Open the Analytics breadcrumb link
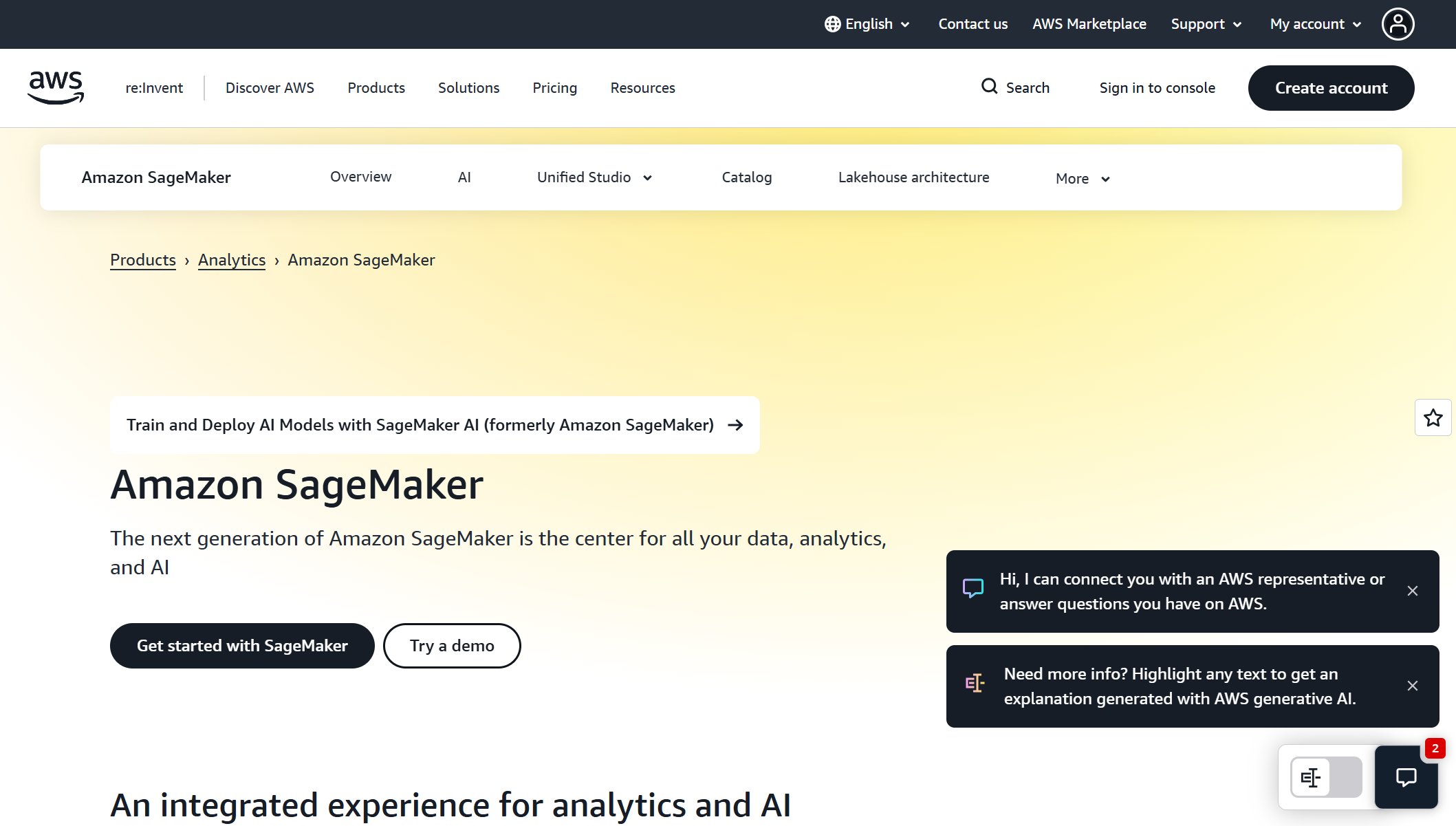 pyautogui.click(x=231, y=260)
